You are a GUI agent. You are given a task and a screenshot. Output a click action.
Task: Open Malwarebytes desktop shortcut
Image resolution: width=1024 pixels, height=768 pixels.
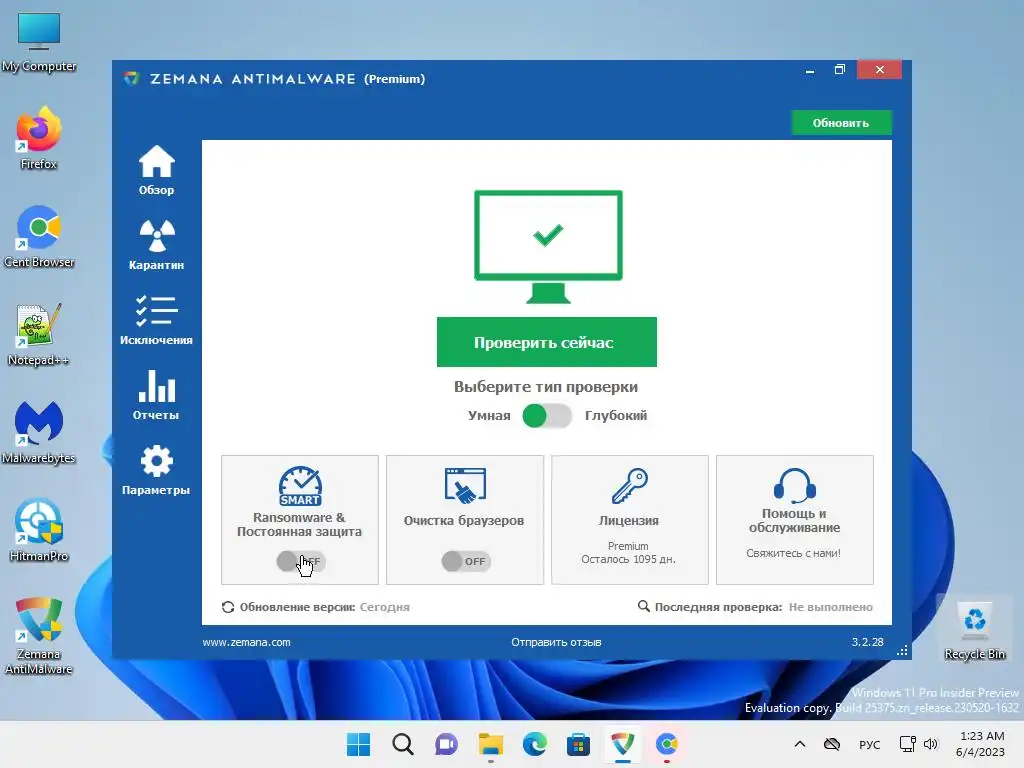(39, 432)
